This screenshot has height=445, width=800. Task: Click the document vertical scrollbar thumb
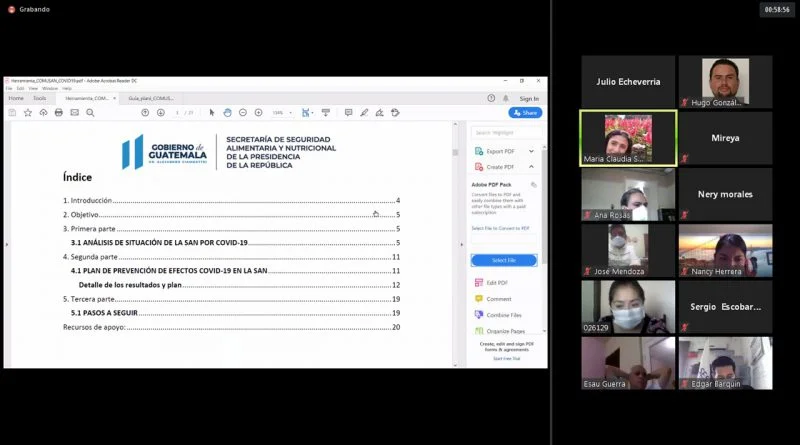click(x=455, y=153)
